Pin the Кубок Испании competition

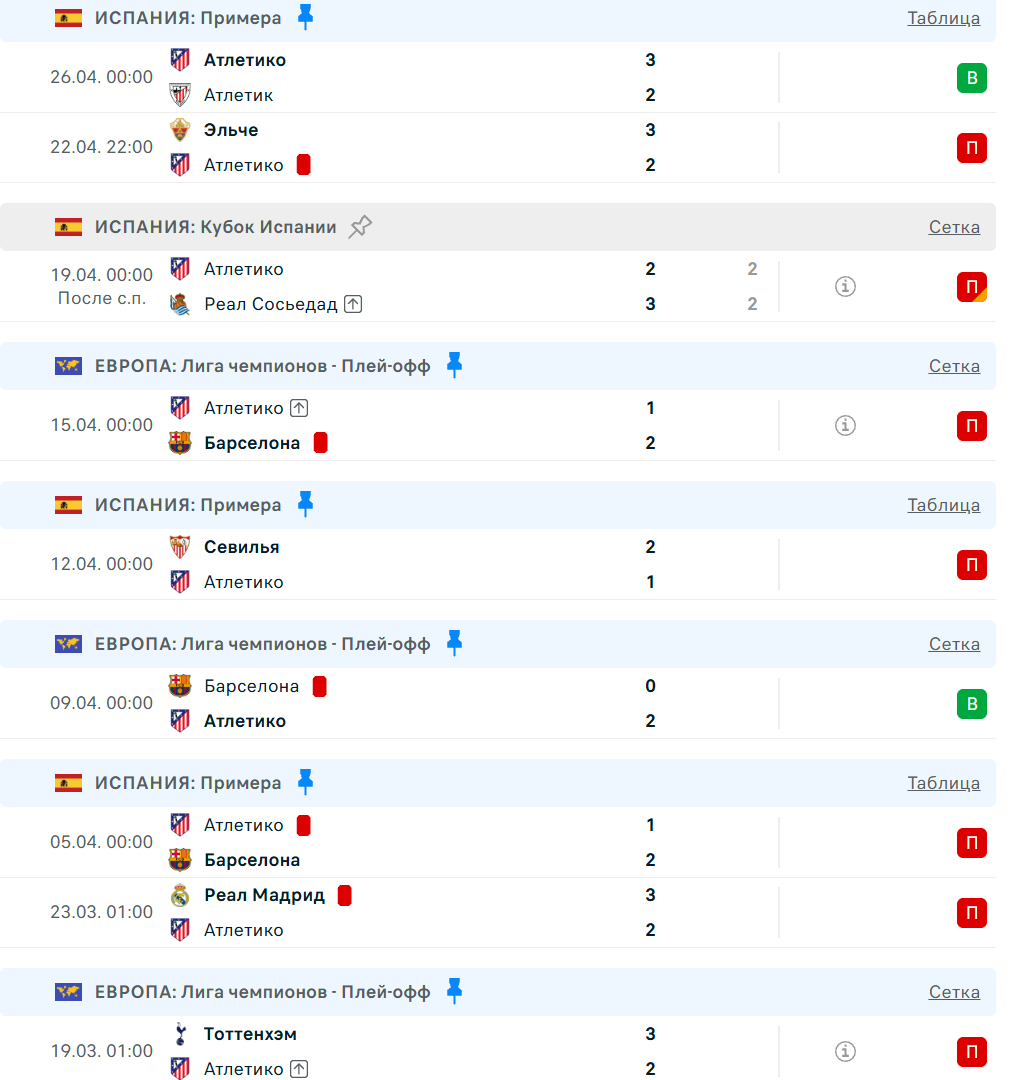click(x=360, y=227)
